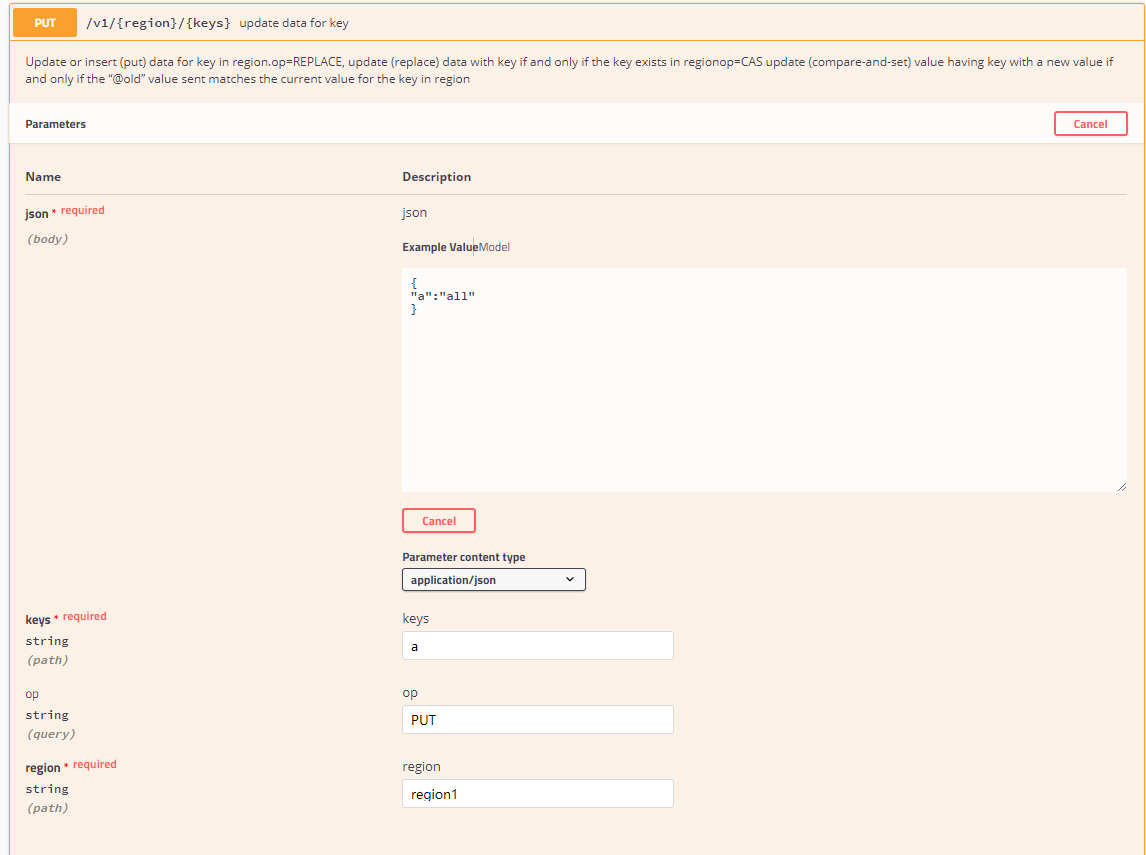Click the Parameters section heading

pyautogui.click(x=55, y=124)
